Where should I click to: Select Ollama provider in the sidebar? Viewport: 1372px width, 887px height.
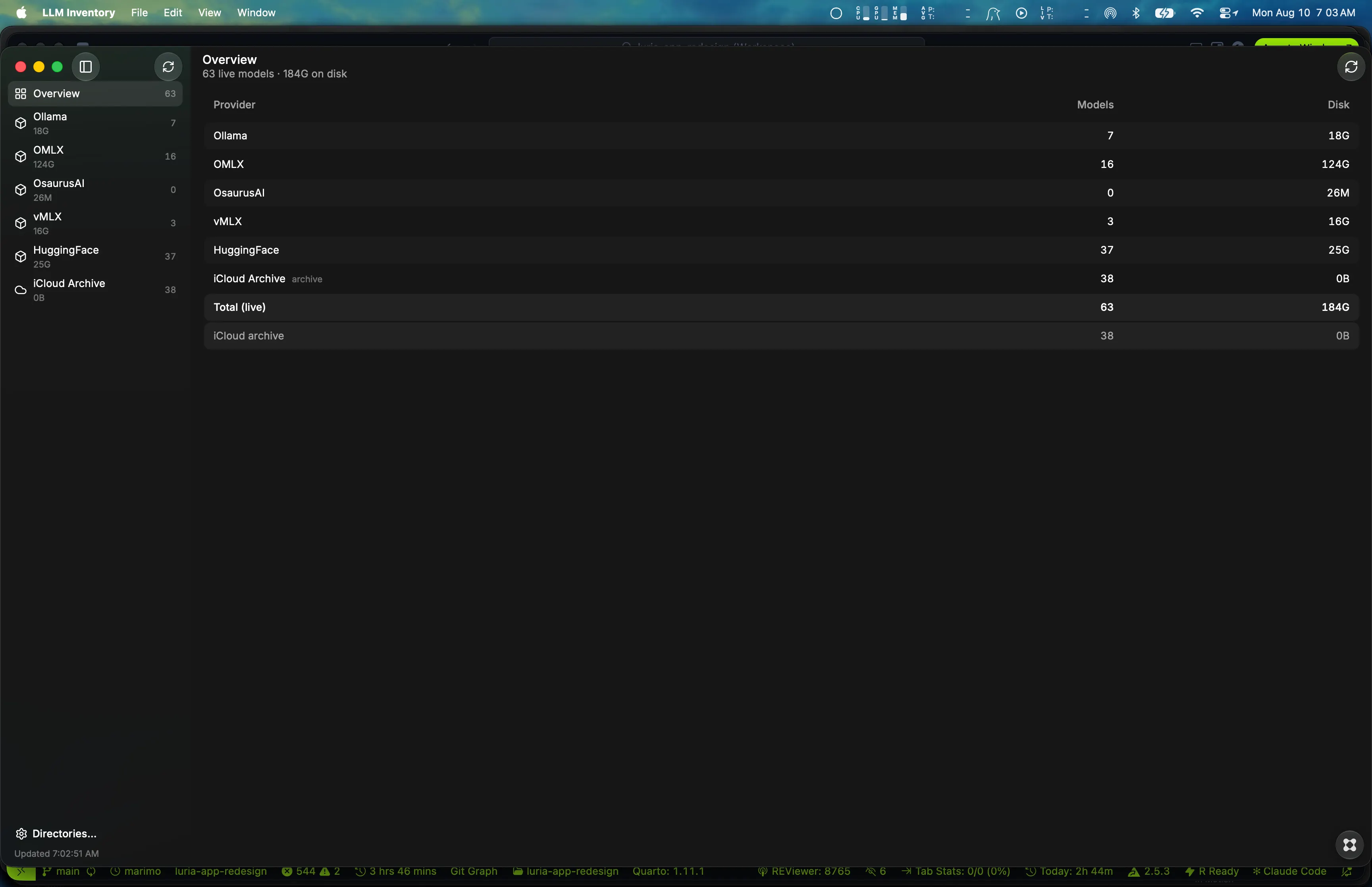click(95, 123)
